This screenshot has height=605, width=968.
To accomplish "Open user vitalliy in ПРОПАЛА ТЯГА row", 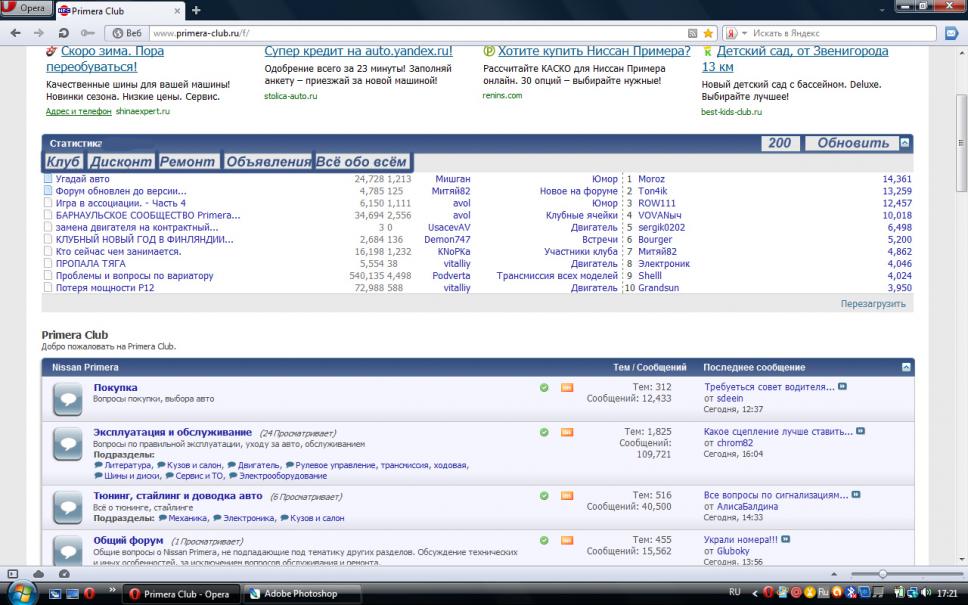I will click(x=457, y=264).
